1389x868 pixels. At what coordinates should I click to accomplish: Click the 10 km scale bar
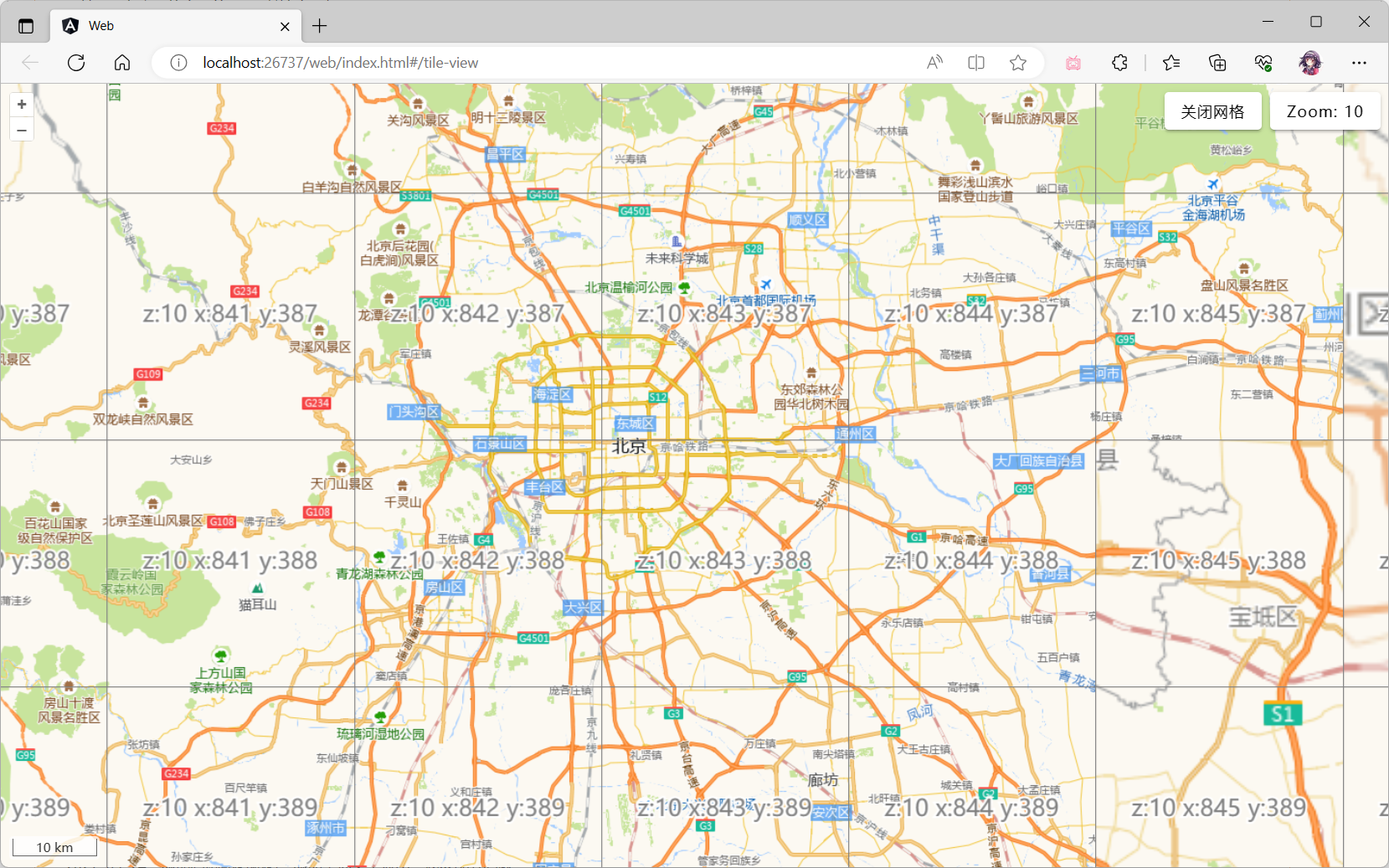point(54,847)
